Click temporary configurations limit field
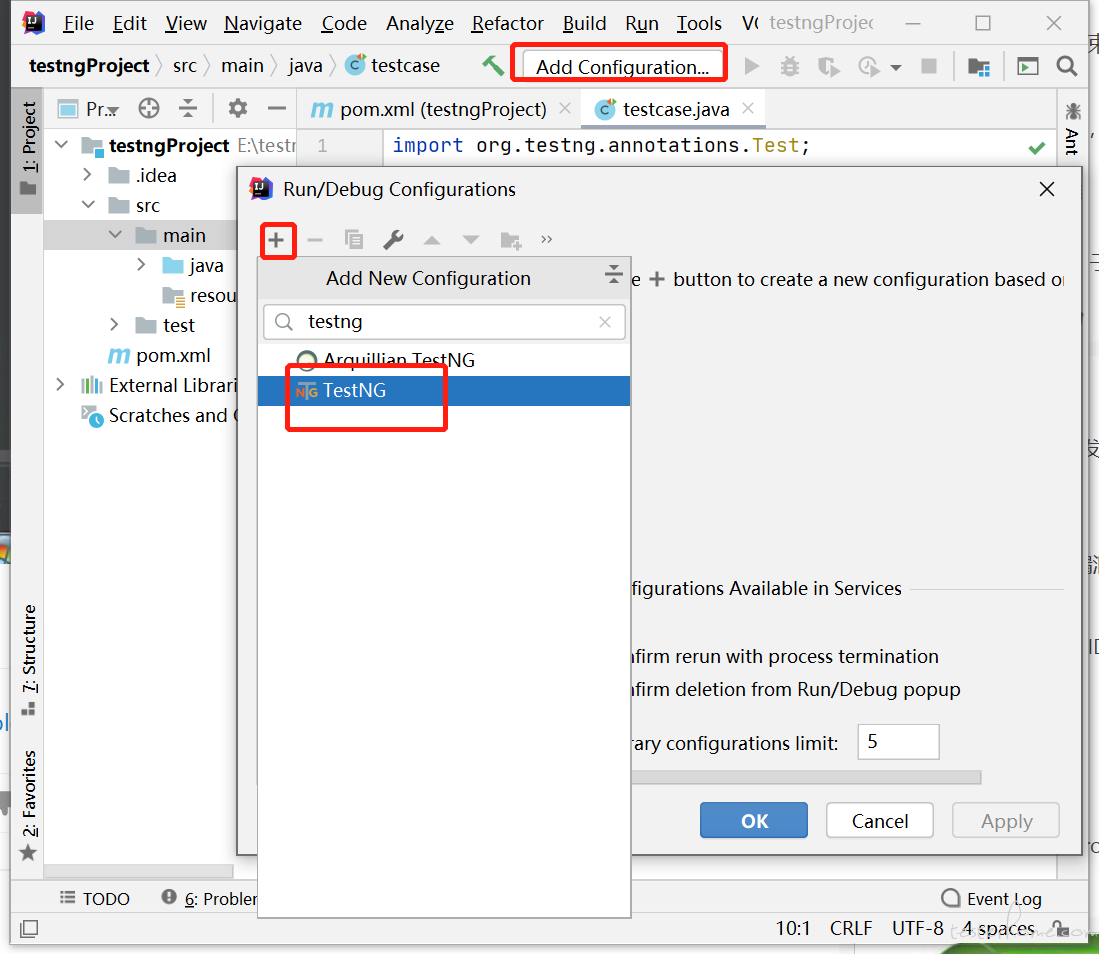 (899, 742)
